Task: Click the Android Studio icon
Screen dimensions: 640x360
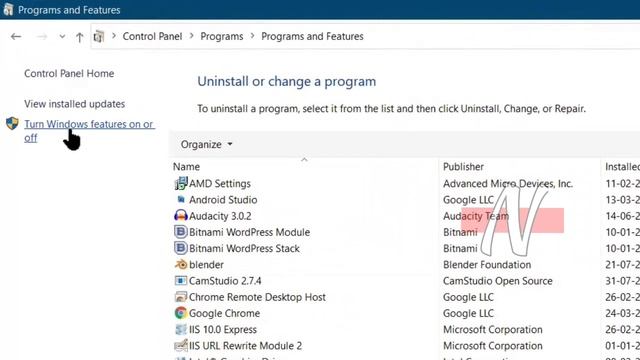Action: (x=181, y=200)
